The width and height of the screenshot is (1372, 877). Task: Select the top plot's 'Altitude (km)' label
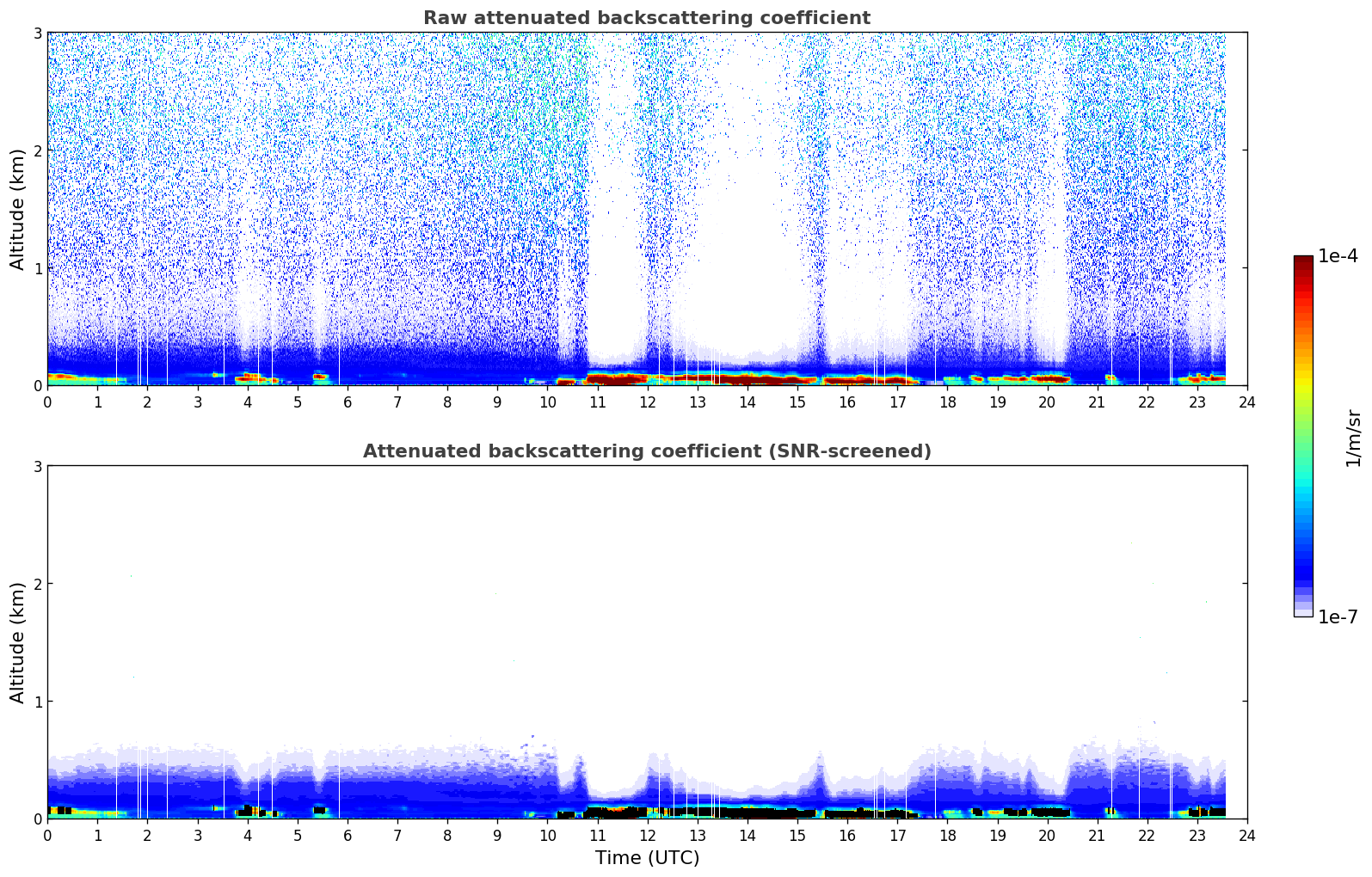(18, 209)
